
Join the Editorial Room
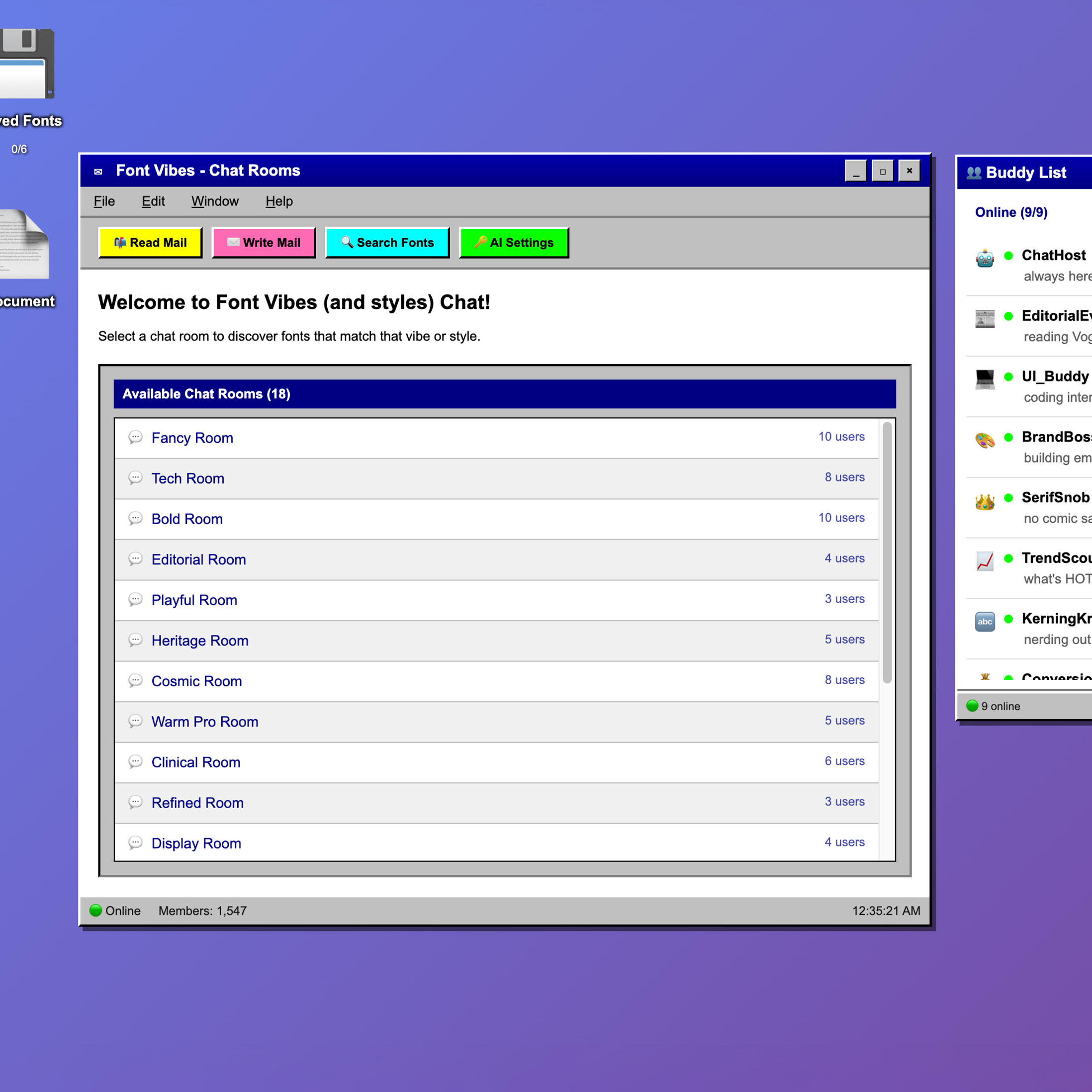click(x=198, y=559)
